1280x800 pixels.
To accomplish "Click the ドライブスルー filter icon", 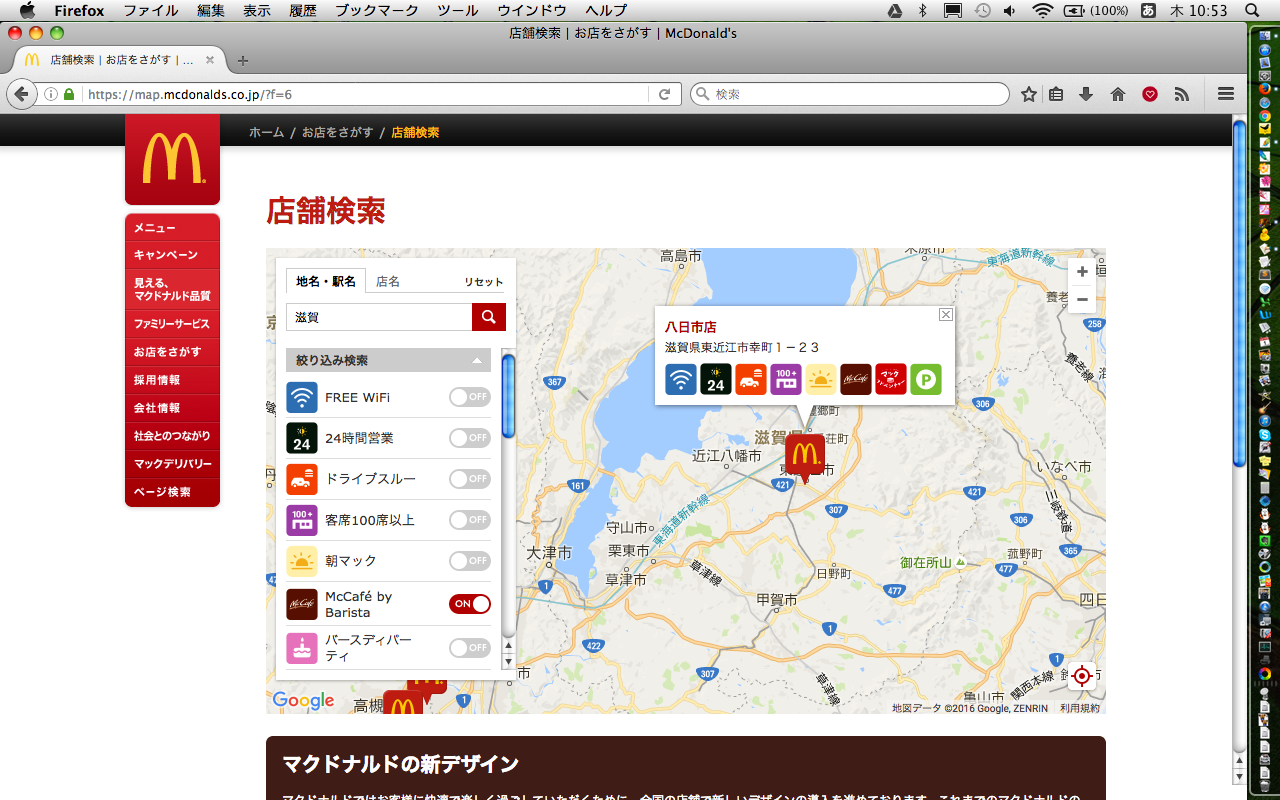I will (x=302, y=479).
